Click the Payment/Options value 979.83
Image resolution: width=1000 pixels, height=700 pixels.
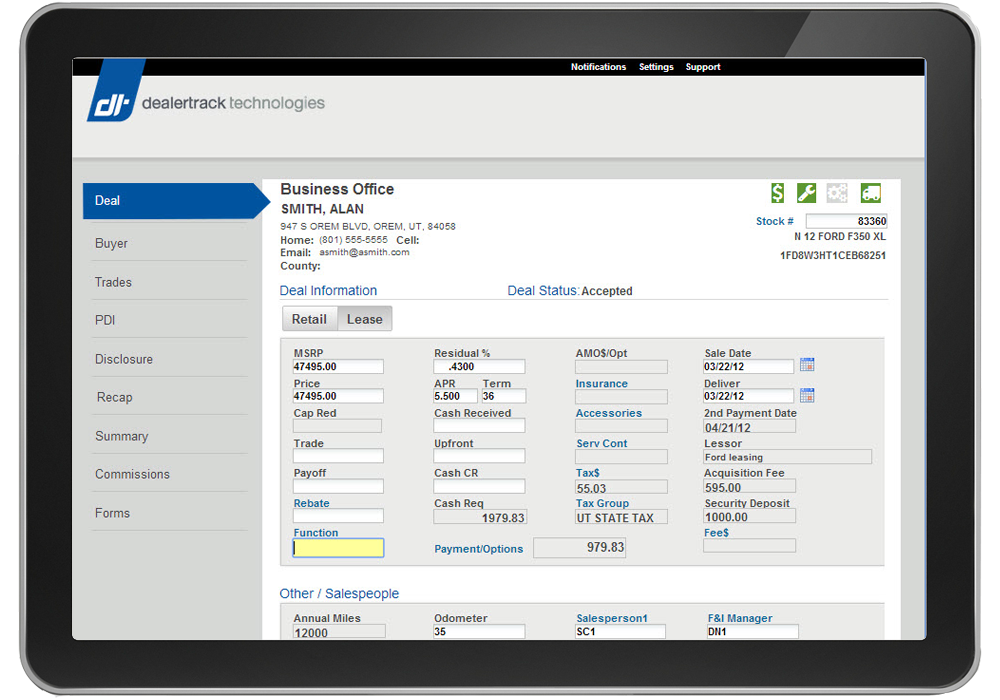(x=580, y=548)
